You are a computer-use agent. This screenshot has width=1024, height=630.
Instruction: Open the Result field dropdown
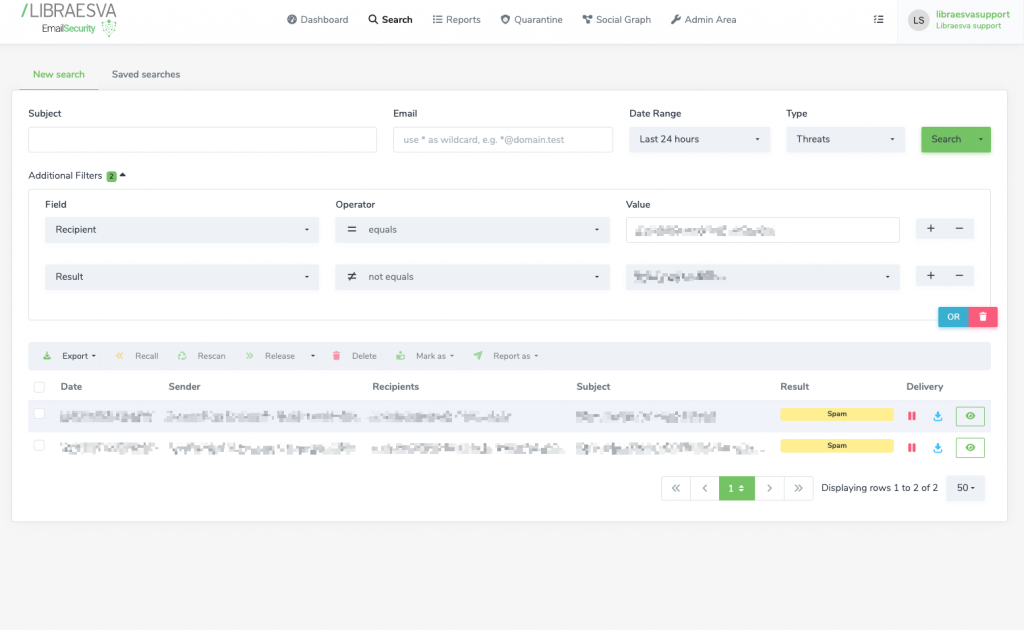click(182, 277)
